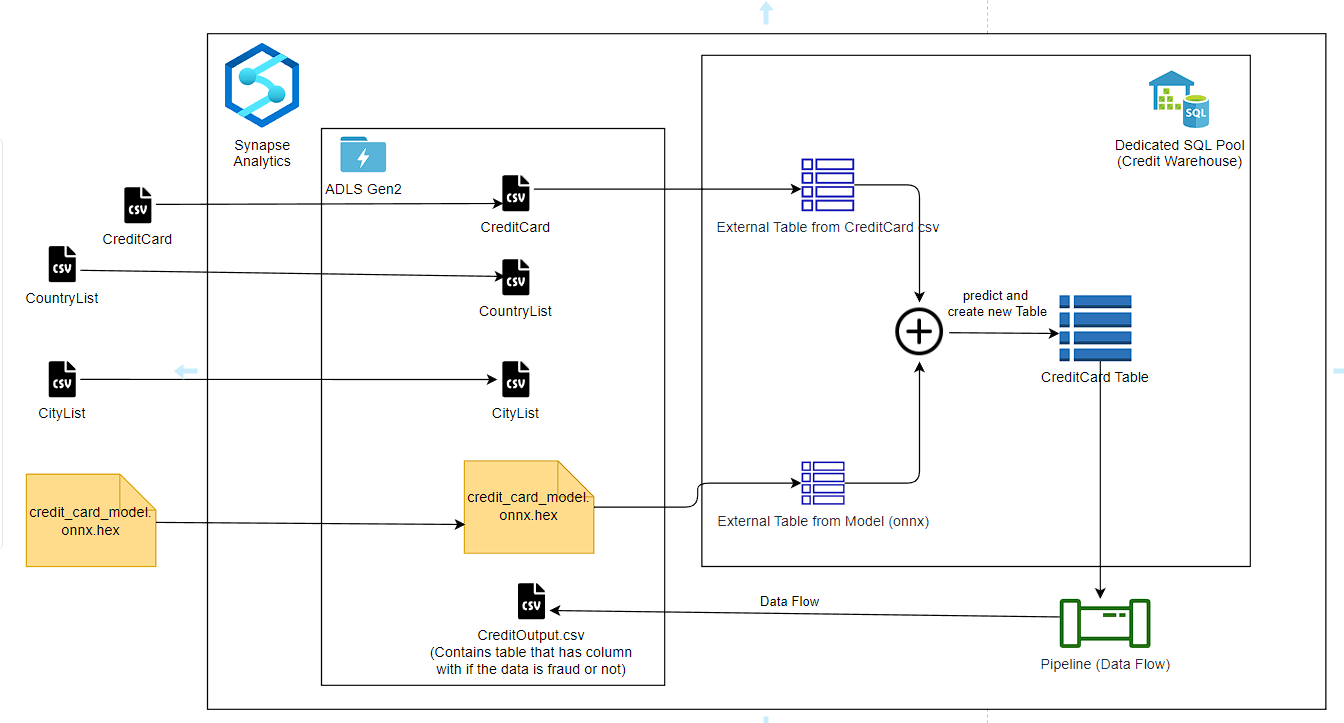Click the Data Flow arrow label

point(789,601)
